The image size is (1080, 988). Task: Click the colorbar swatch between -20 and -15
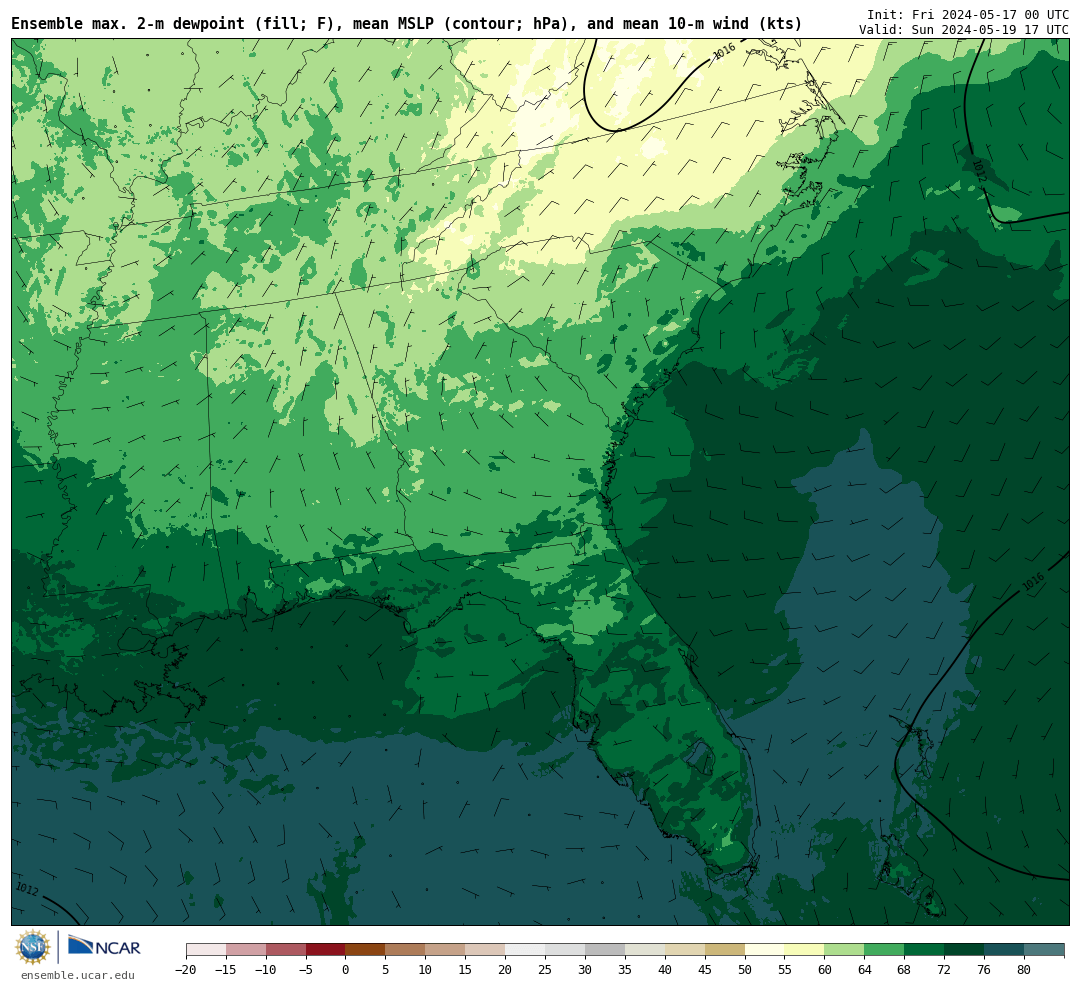coord(206,950)
